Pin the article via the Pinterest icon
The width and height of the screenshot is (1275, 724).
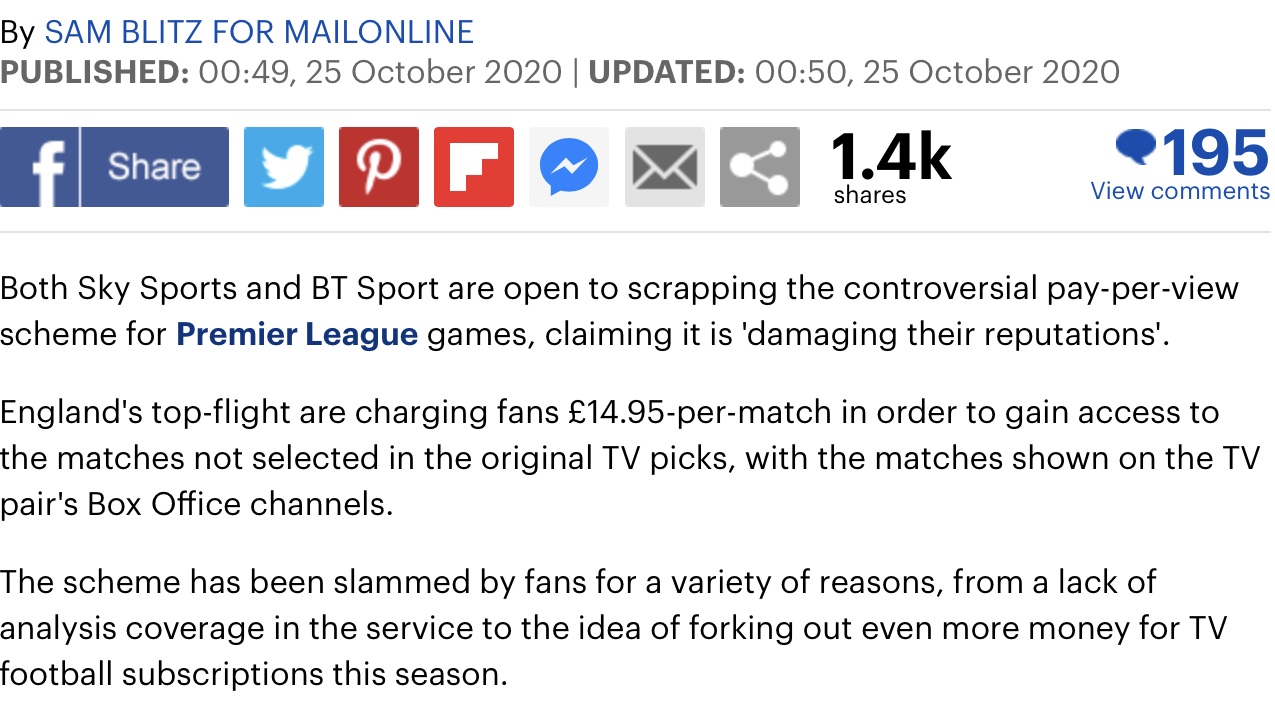click(x=379, y=167)
